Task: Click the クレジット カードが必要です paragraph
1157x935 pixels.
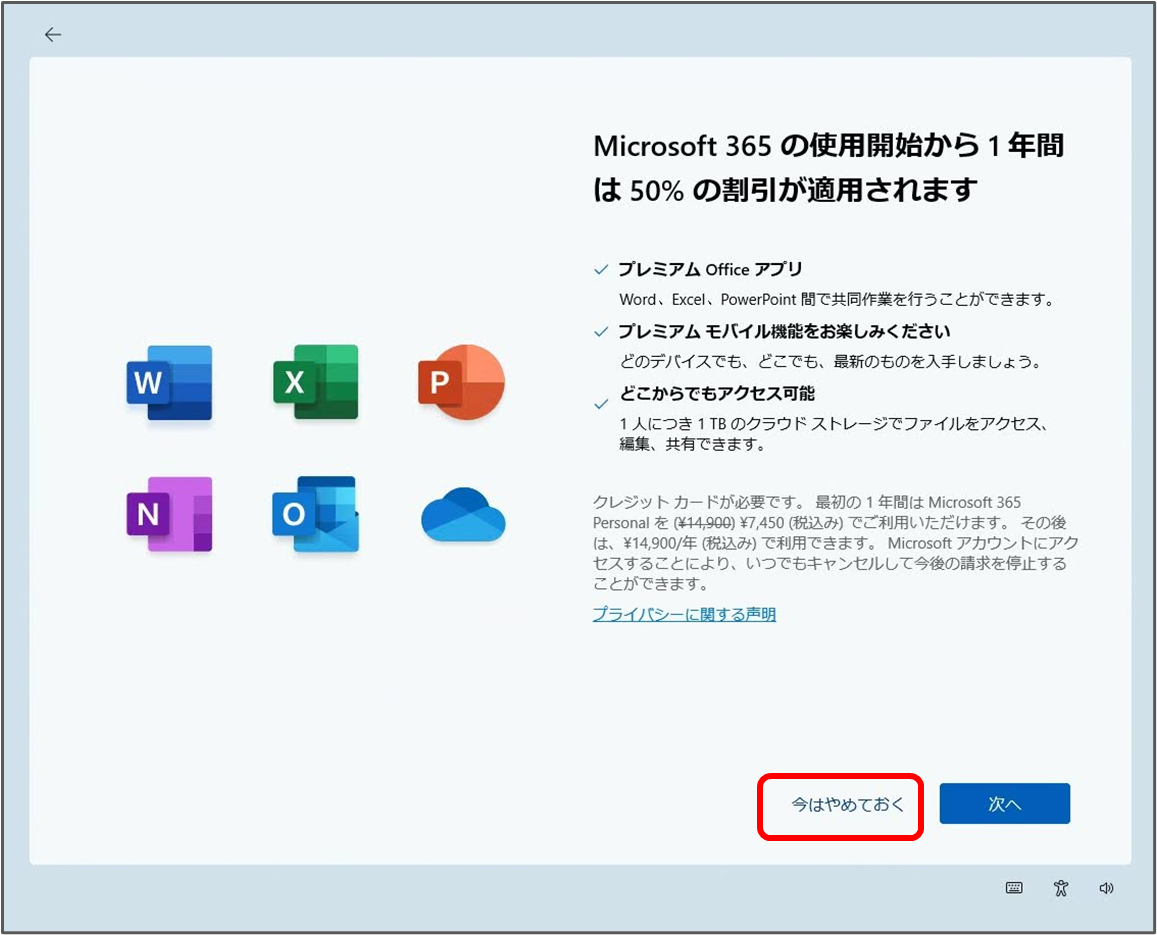Action: 835,542
